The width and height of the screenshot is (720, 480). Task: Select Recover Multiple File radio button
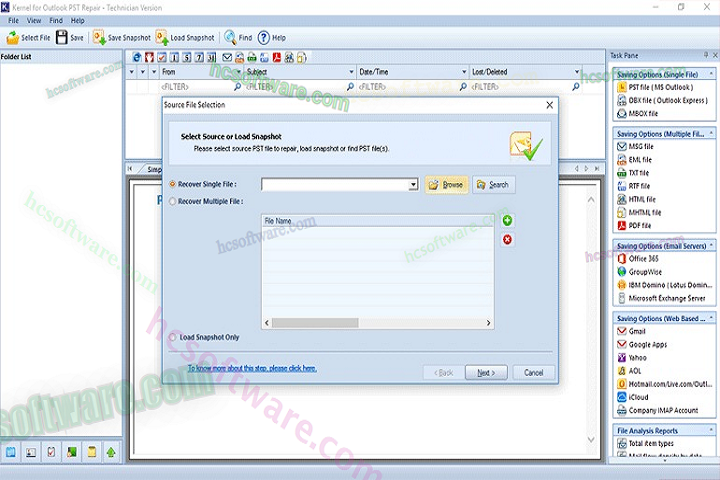[x=173, y=201]
